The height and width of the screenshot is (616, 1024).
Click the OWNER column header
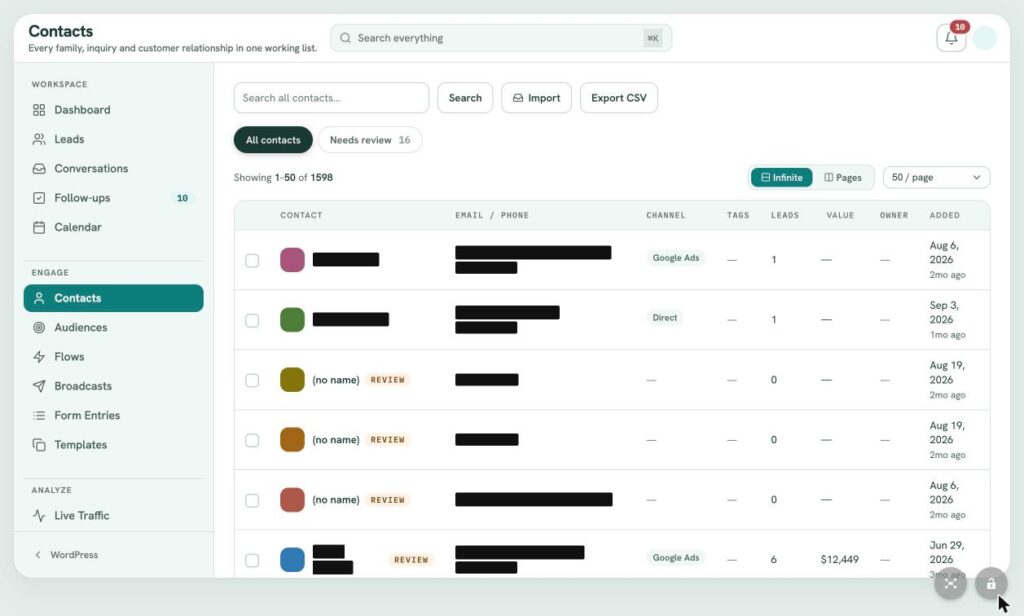pos(894,215)
